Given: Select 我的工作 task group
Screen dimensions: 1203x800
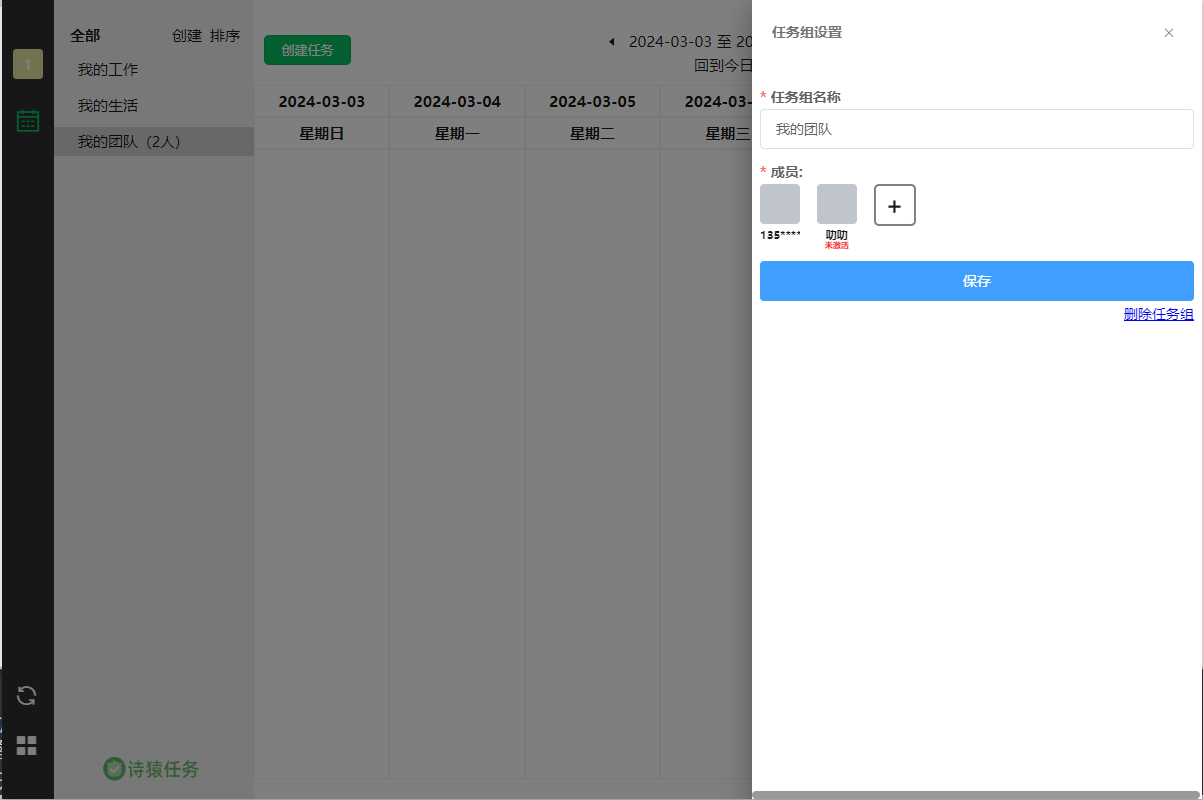Looking at the screenshot, I should pyautogui.click(x=108, y=70).
